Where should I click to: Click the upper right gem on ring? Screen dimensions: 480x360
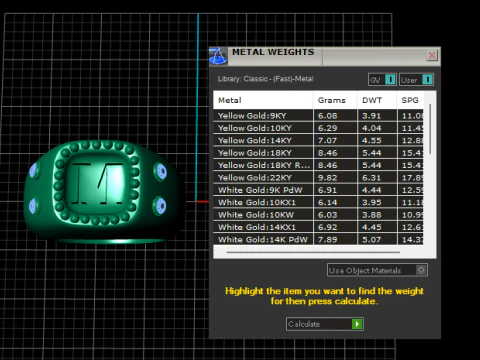160,171
